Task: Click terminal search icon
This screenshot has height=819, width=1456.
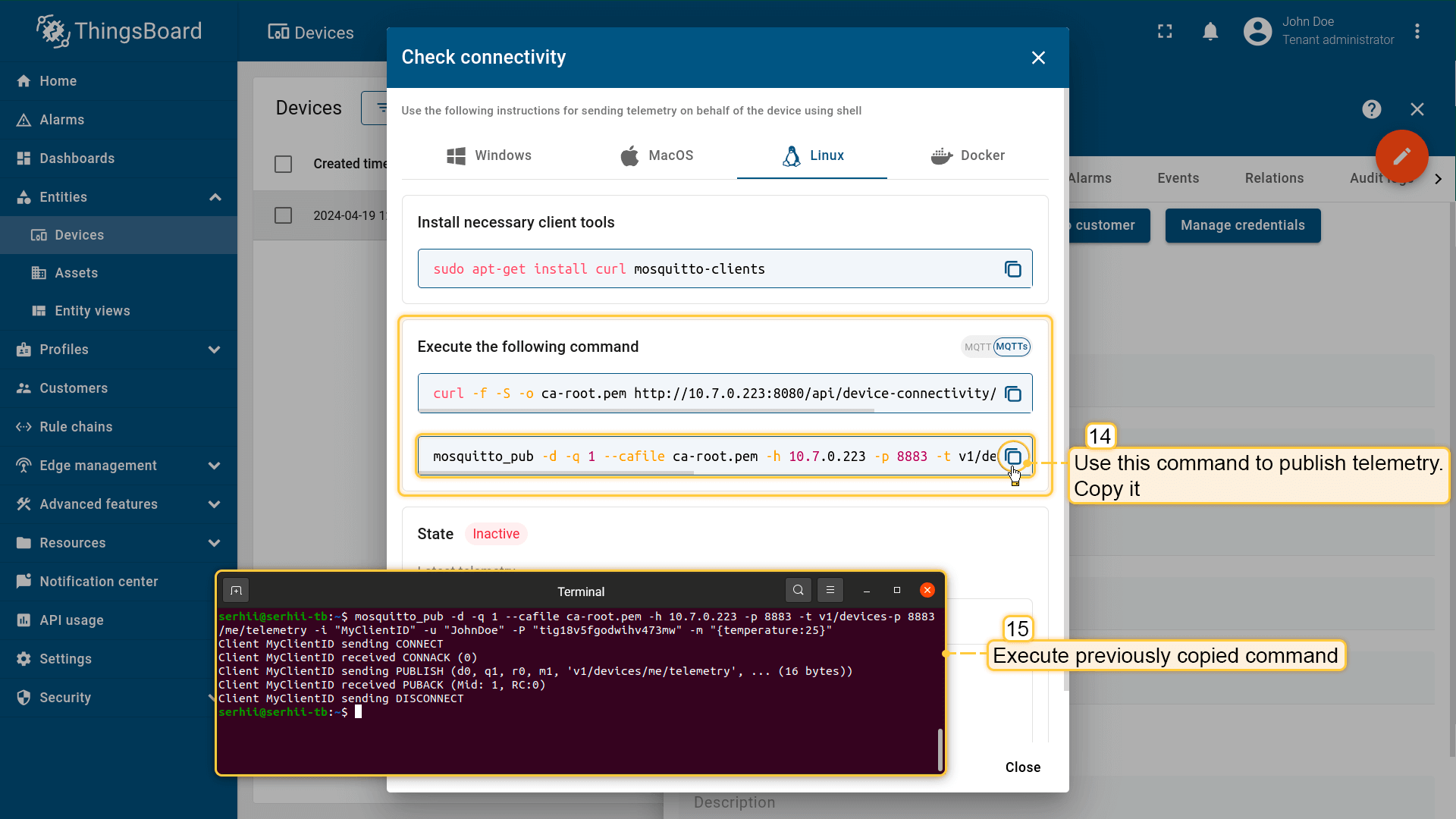Action: pos(798,590)
